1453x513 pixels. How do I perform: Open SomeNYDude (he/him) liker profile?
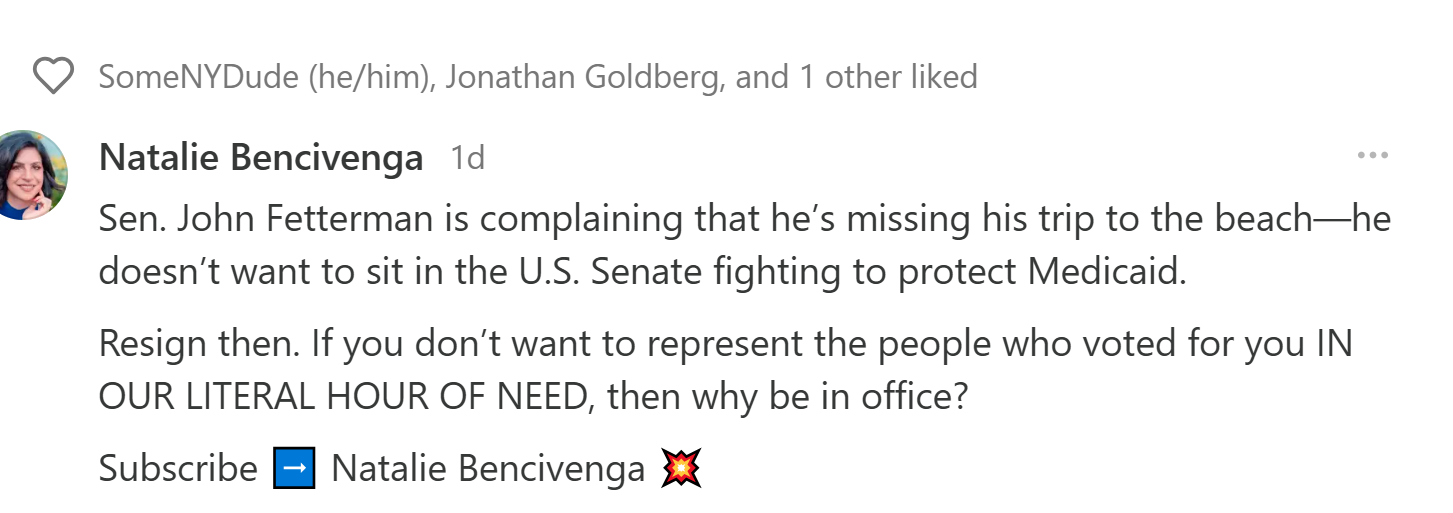click(x=264, y=77)
